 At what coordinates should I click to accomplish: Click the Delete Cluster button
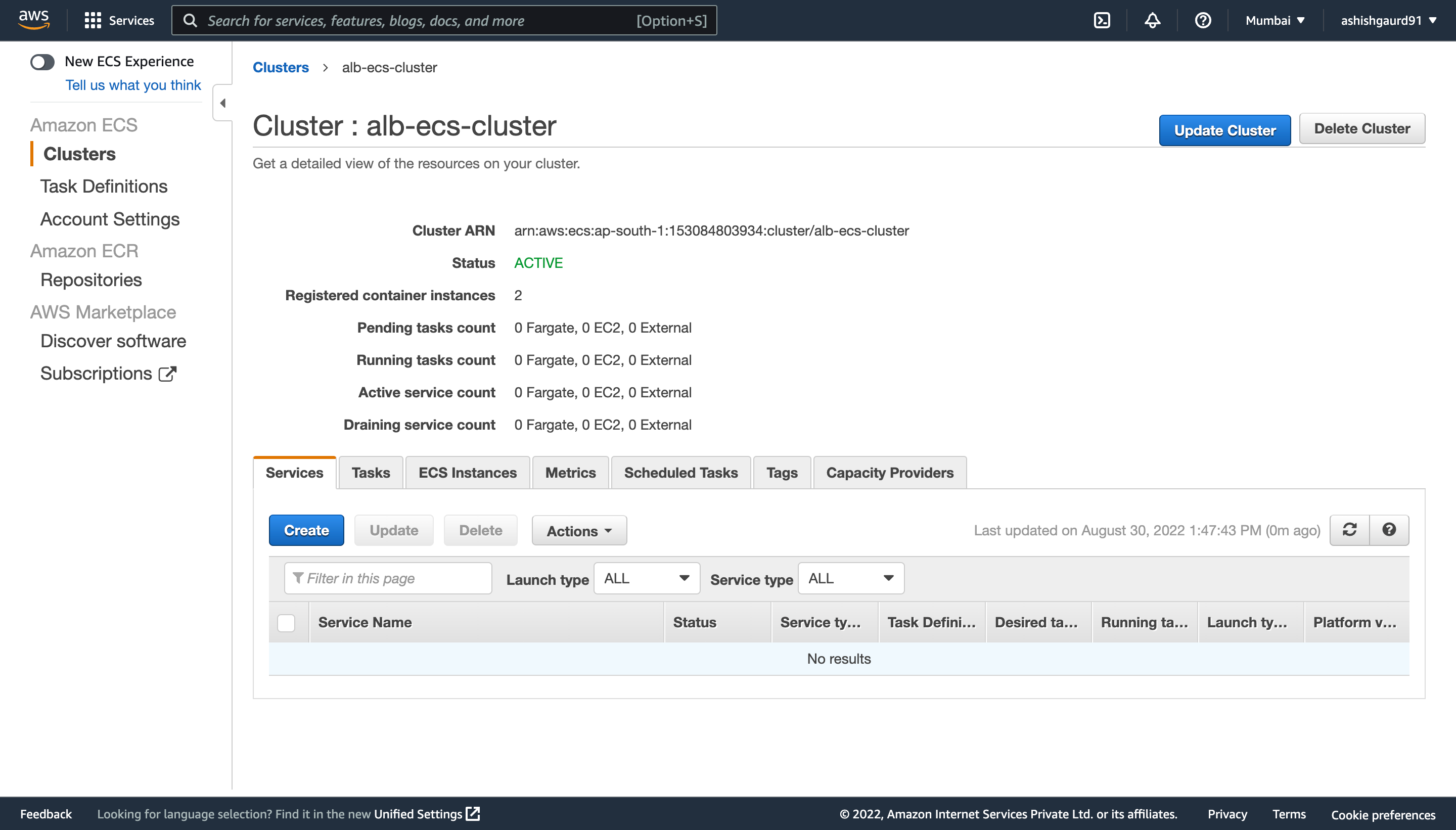tap(1361, 128)
